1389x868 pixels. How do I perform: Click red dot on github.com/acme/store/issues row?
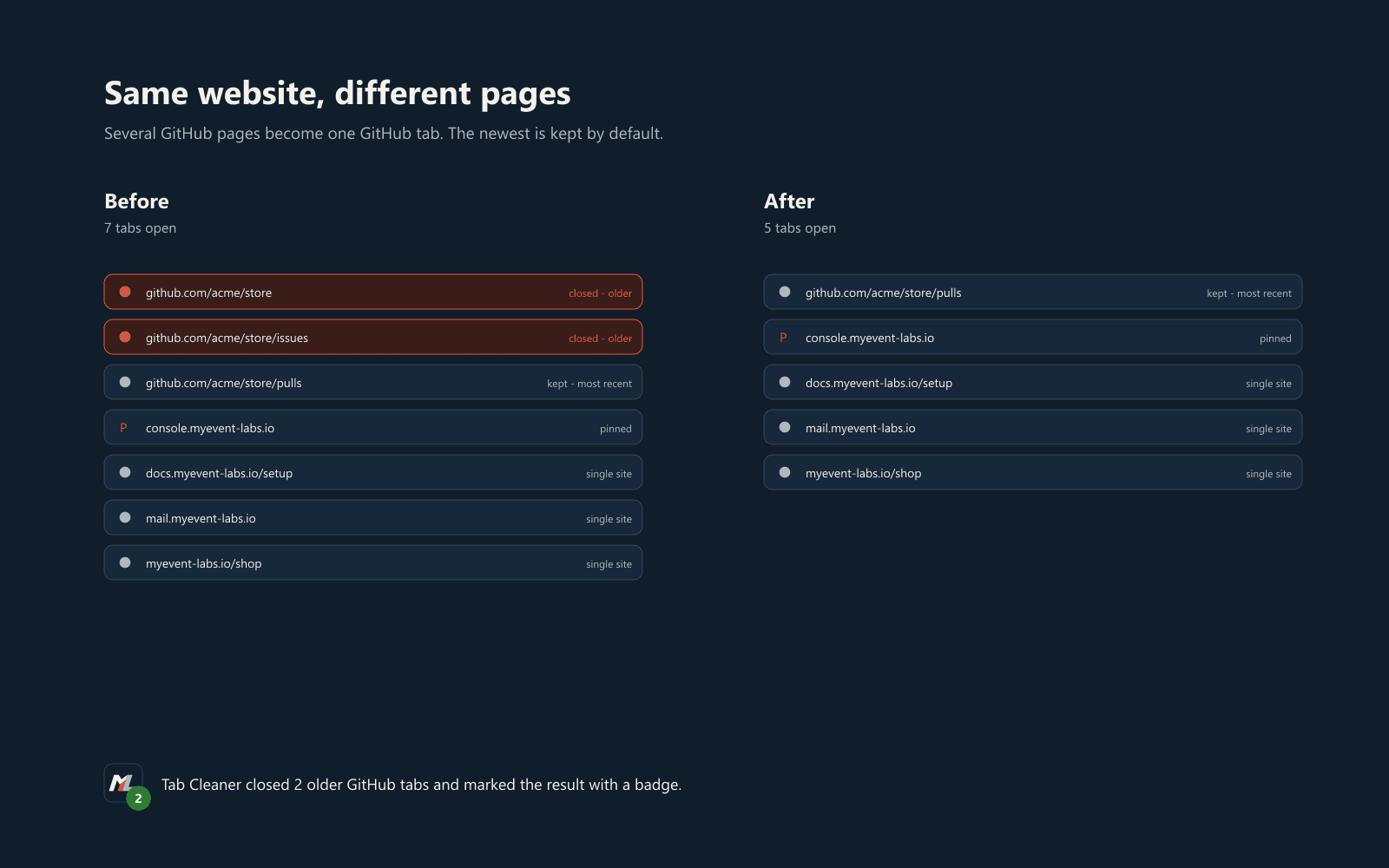tap(125, 337)
